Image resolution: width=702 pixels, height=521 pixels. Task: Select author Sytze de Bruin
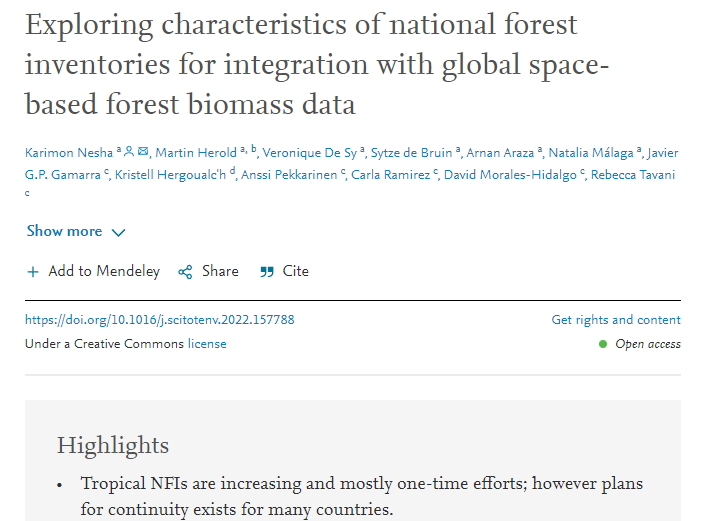pos(411,153)
